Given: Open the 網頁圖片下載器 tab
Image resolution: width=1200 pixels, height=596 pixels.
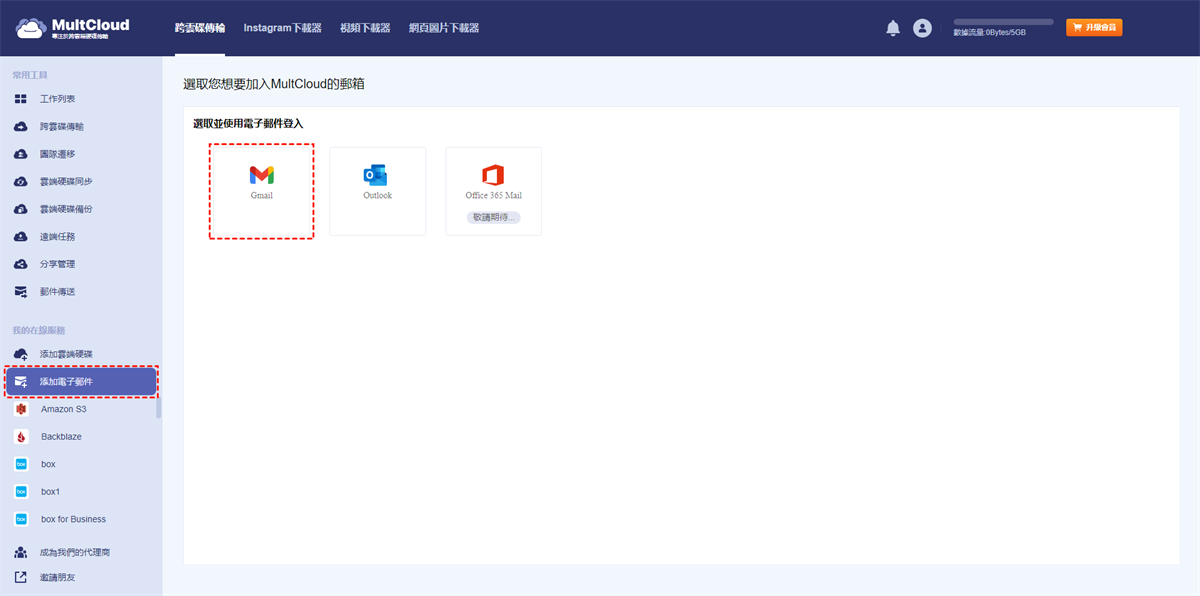Looking at the screenshot, I should click(x=444, y=28).
